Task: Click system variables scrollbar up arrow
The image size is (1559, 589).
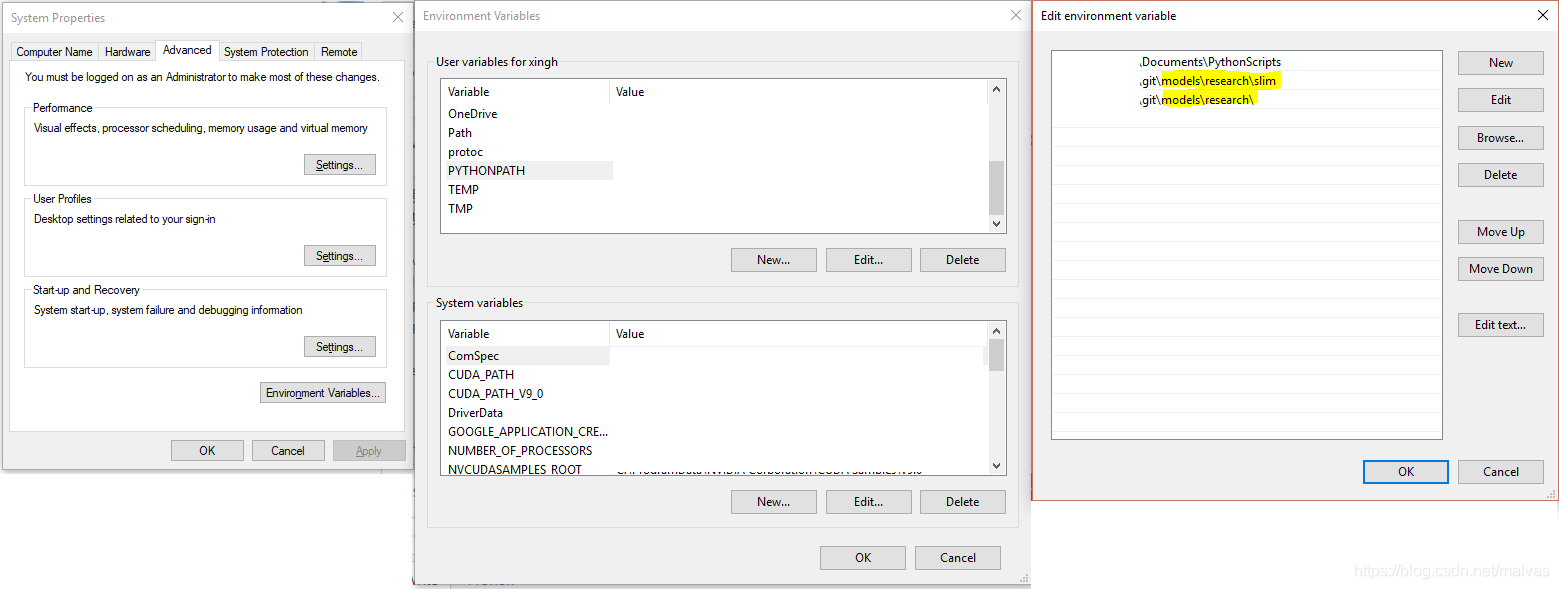Action: [996, 332]
